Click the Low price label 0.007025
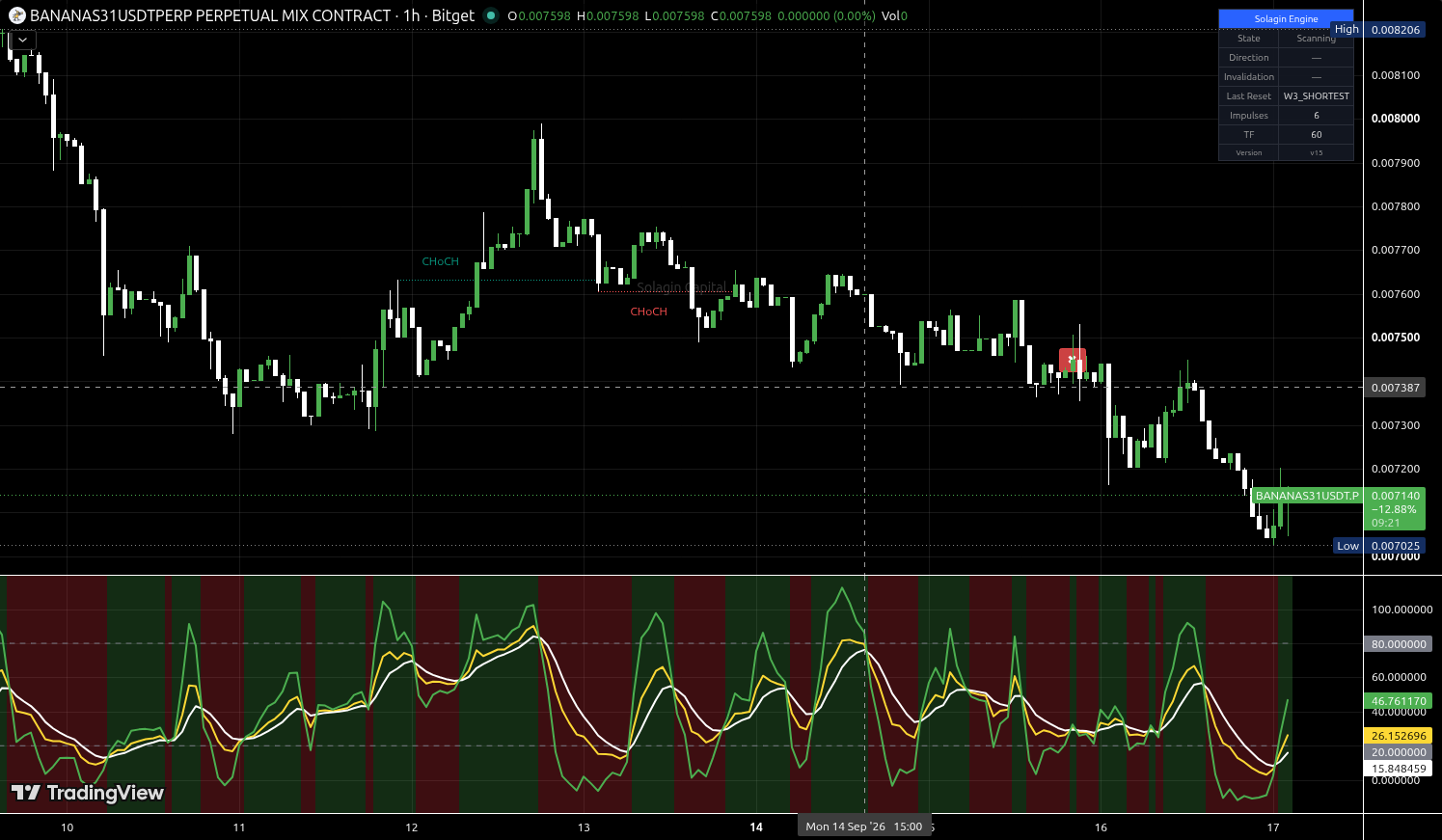1442x840 pixels. coord(1396,546)
